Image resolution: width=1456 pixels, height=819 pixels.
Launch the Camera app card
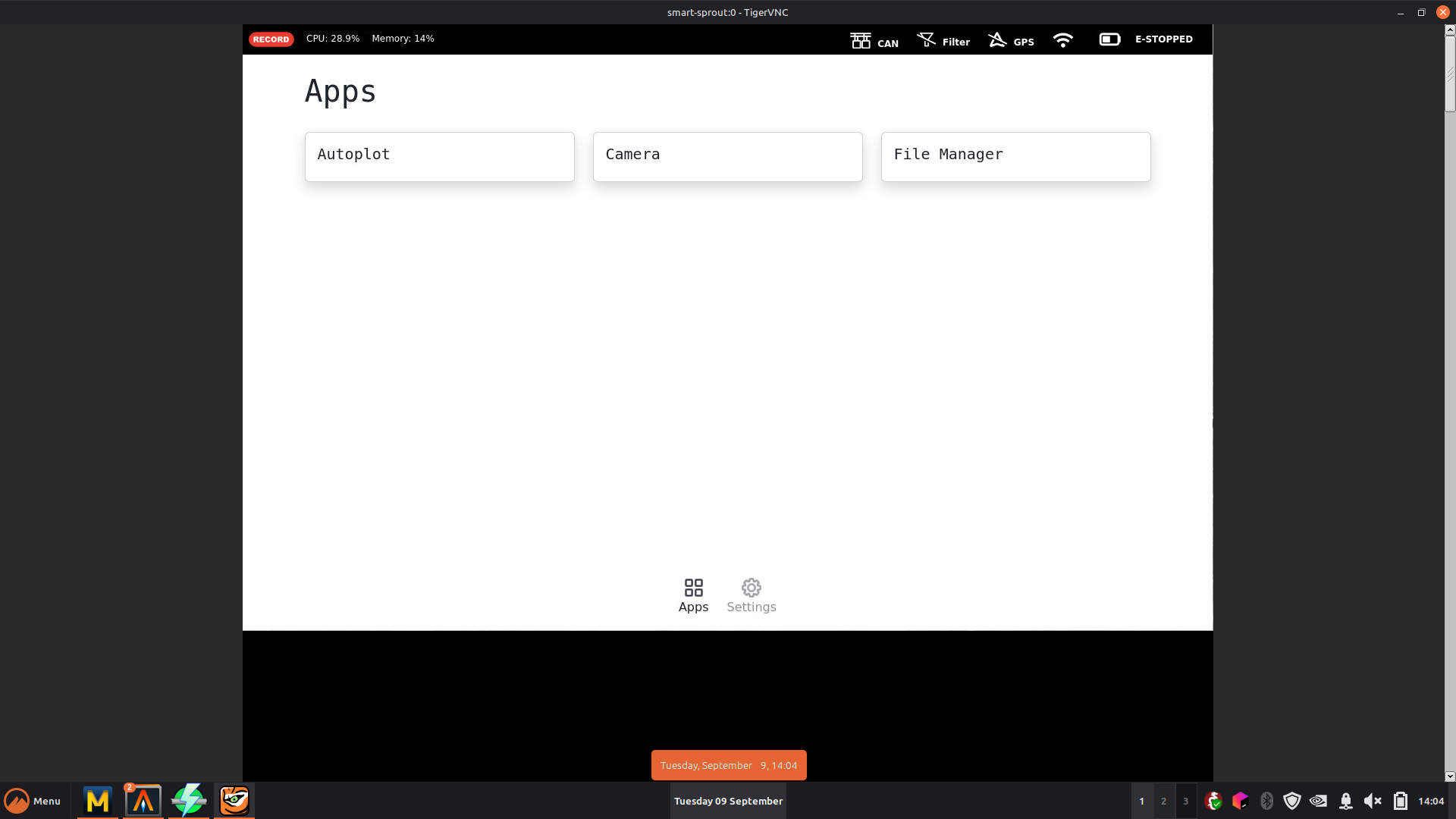coord(727,156)
